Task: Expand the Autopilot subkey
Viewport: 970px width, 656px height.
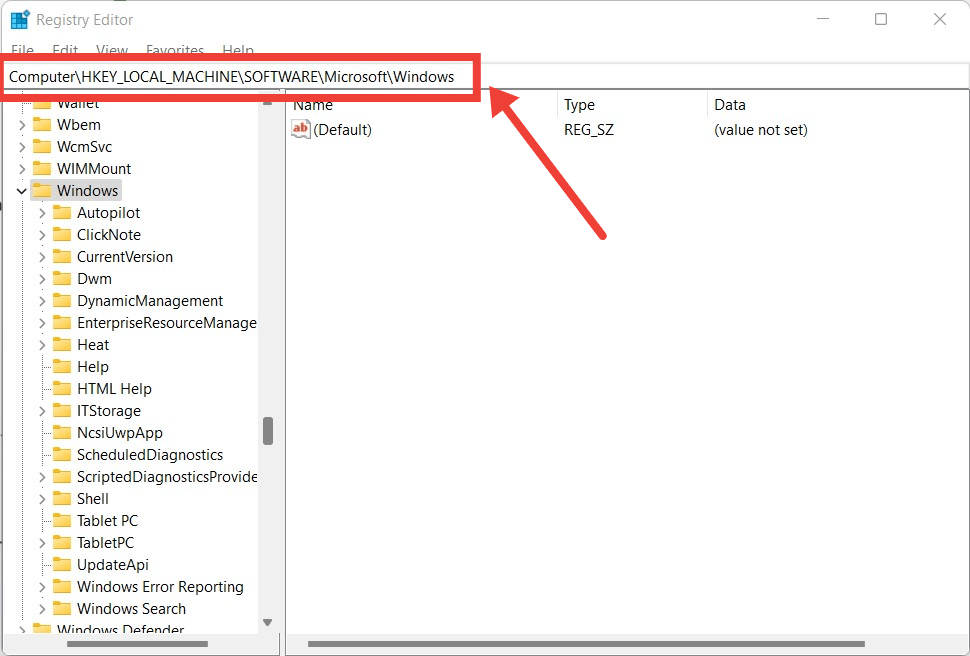Action: click(x=42, y=213)
